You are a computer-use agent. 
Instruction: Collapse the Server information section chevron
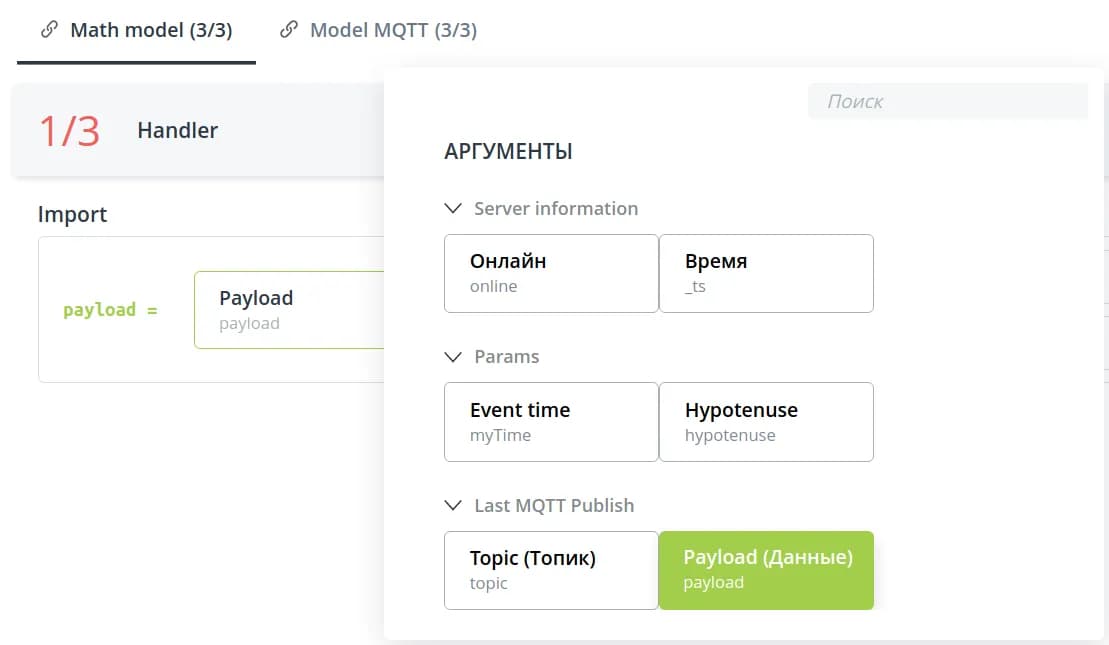(454, 209)
